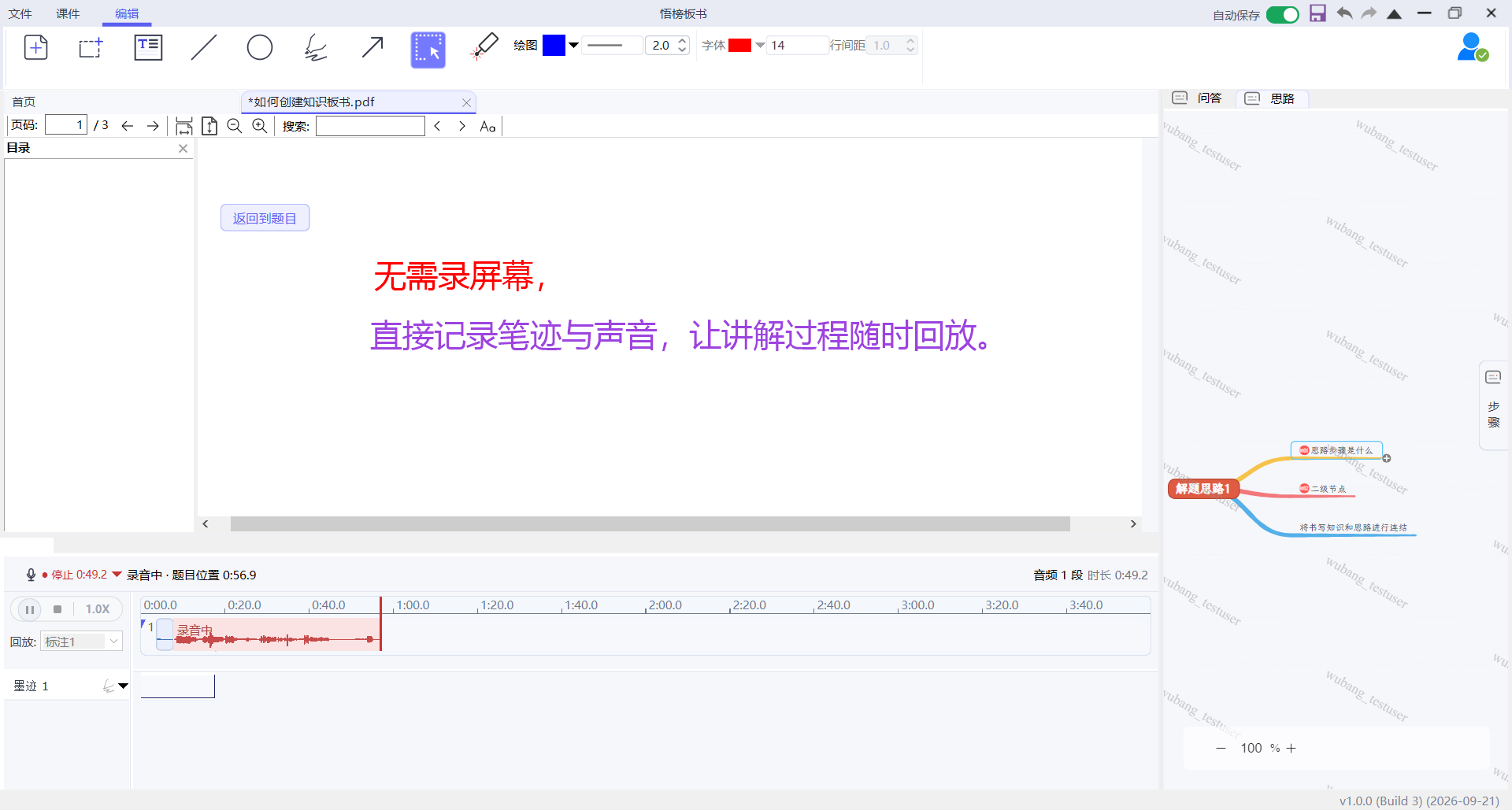
Task: Click the undo arrow icon
Action: pos(1344,13)
